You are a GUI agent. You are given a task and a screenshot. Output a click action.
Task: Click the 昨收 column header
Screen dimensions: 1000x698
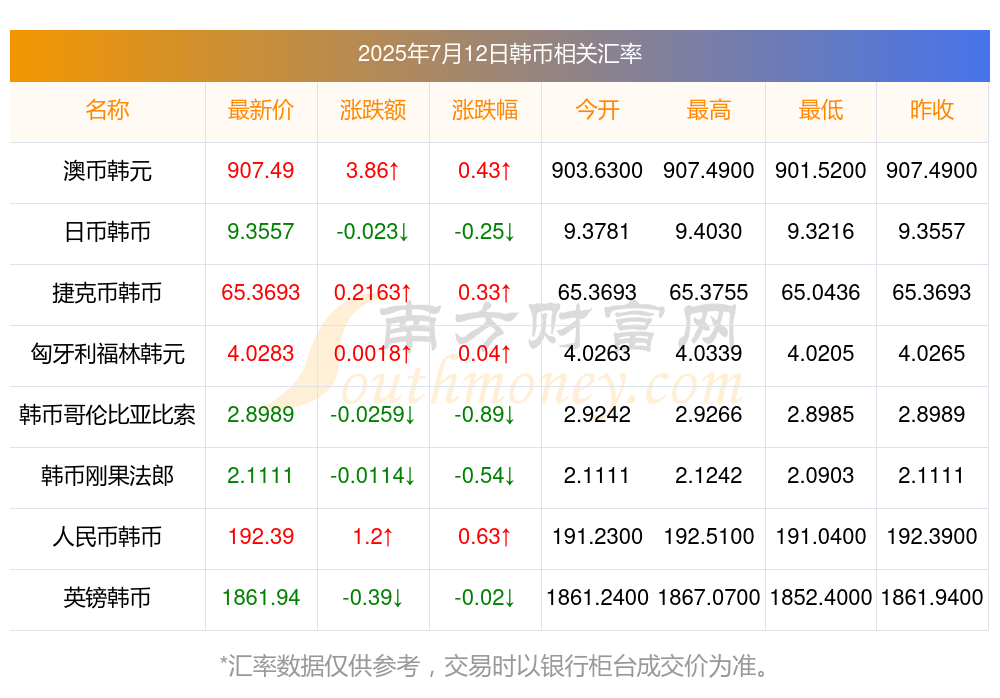[932, 110]
